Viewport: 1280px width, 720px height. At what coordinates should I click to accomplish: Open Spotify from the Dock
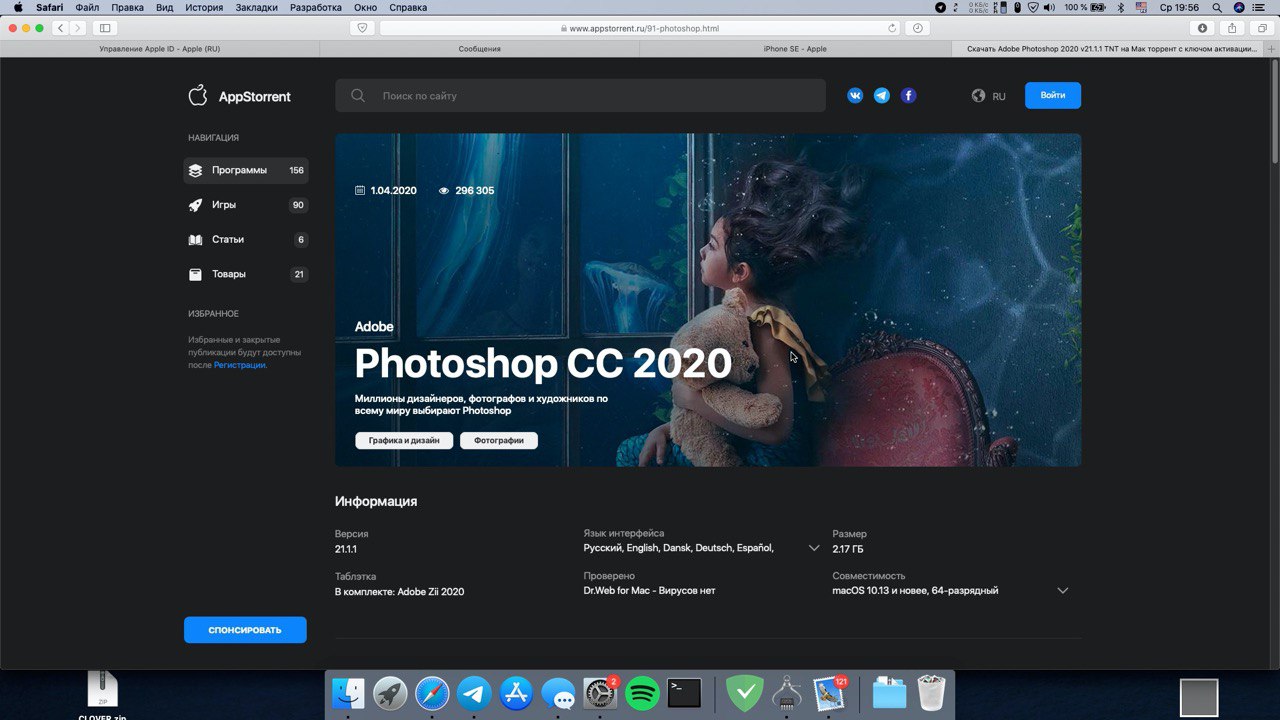[x=642, y=693]
